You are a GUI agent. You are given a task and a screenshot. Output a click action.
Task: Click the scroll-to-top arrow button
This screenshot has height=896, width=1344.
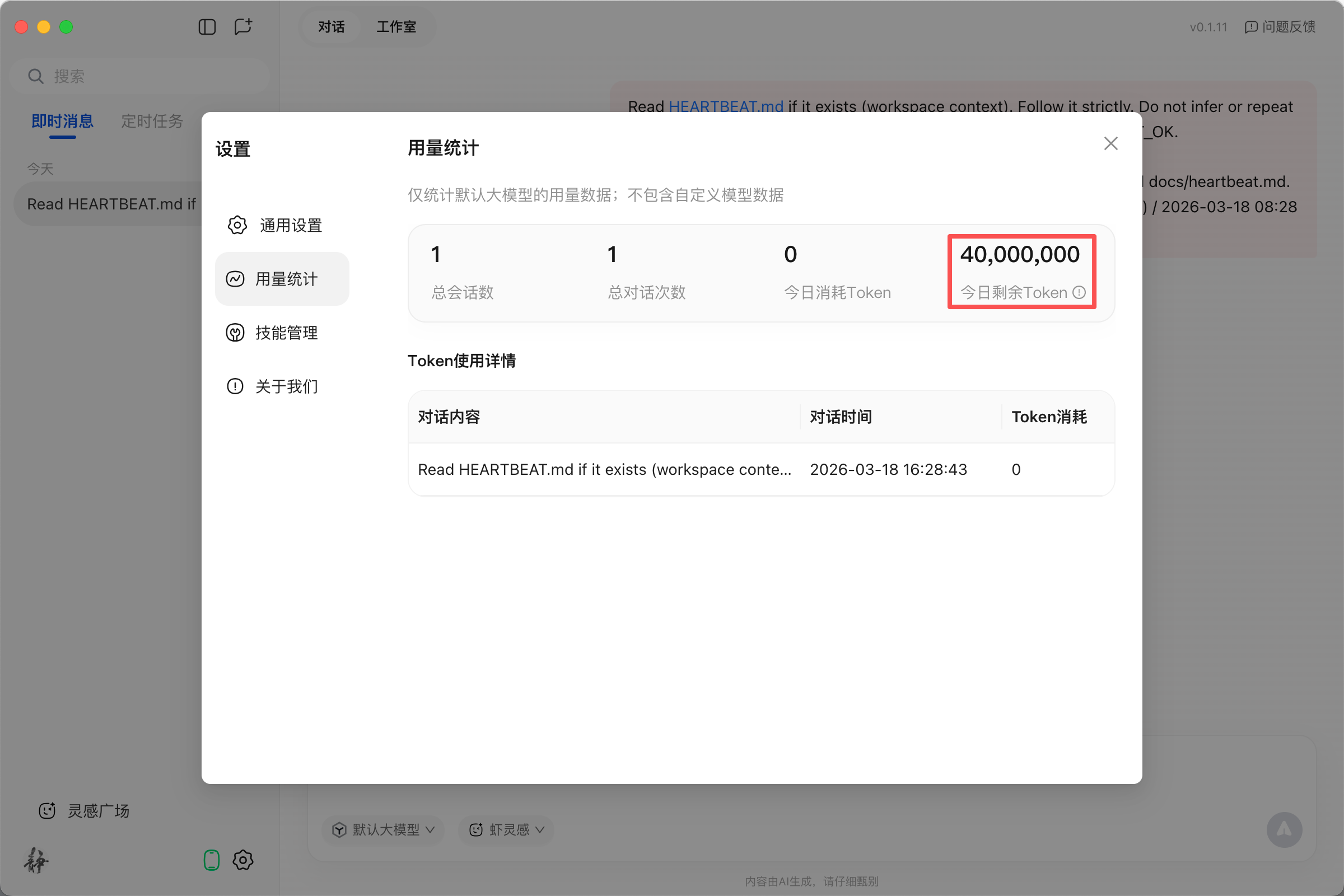coord(1284,830)
